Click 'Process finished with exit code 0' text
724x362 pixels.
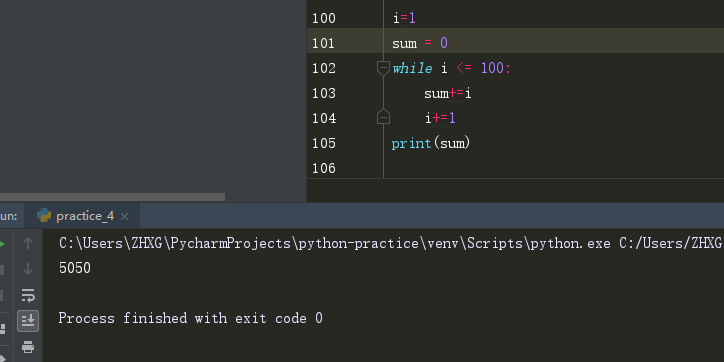pos(190,318)
